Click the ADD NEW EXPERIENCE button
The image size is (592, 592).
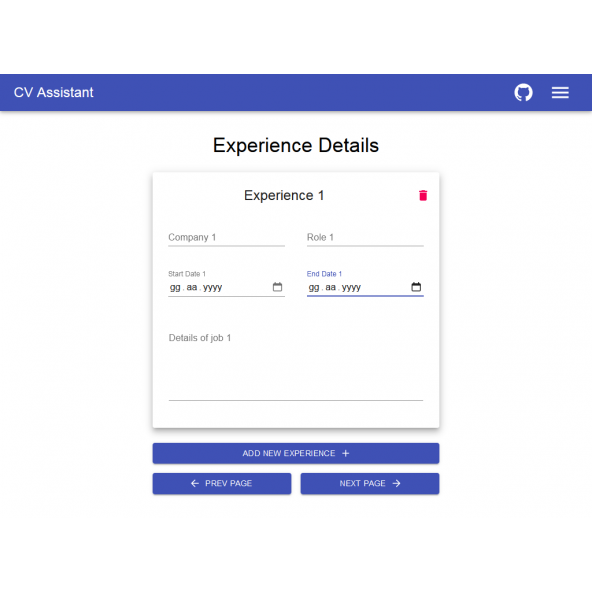click(296, 453)
